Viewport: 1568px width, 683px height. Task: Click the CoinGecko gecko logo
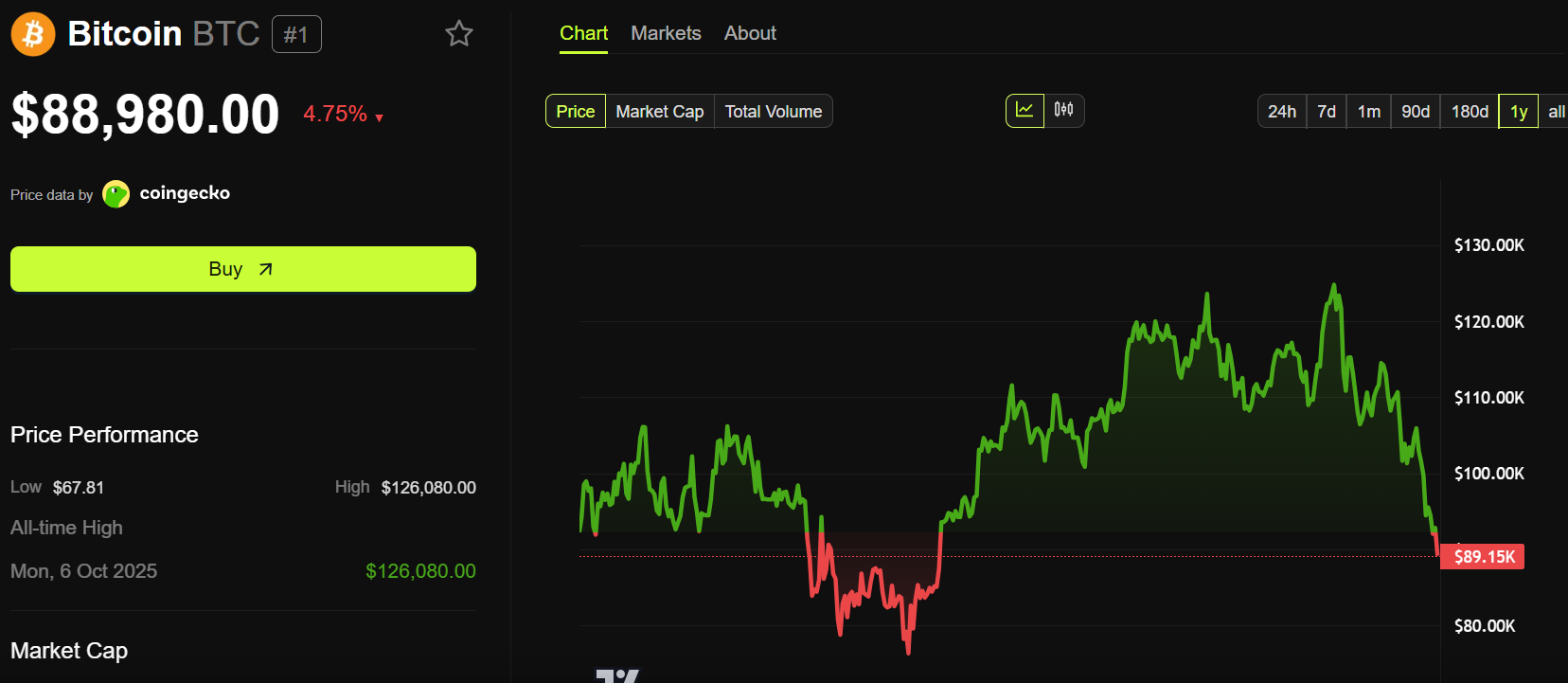(x=116, y=194)
